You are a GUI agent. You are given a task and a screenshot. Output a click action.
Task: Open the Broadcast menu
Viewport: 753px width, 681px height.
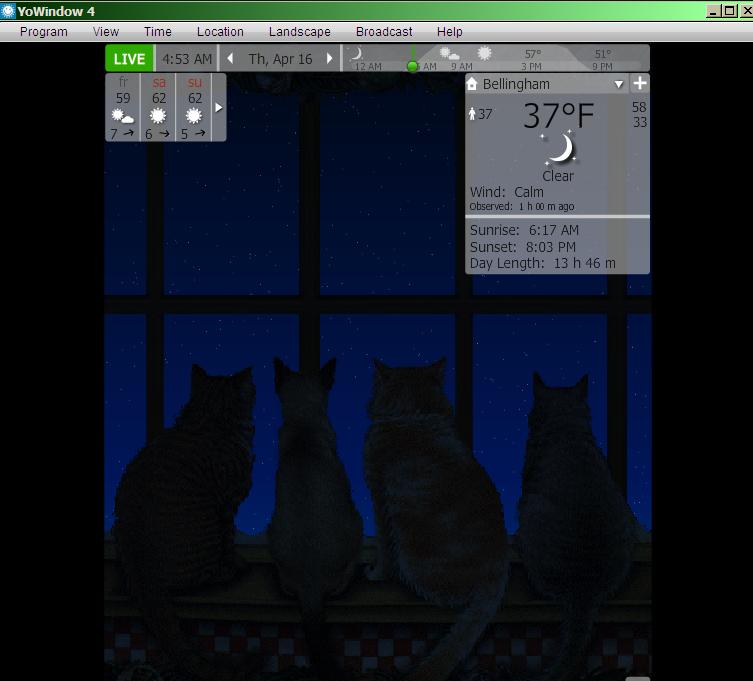(x=384, y=32)
